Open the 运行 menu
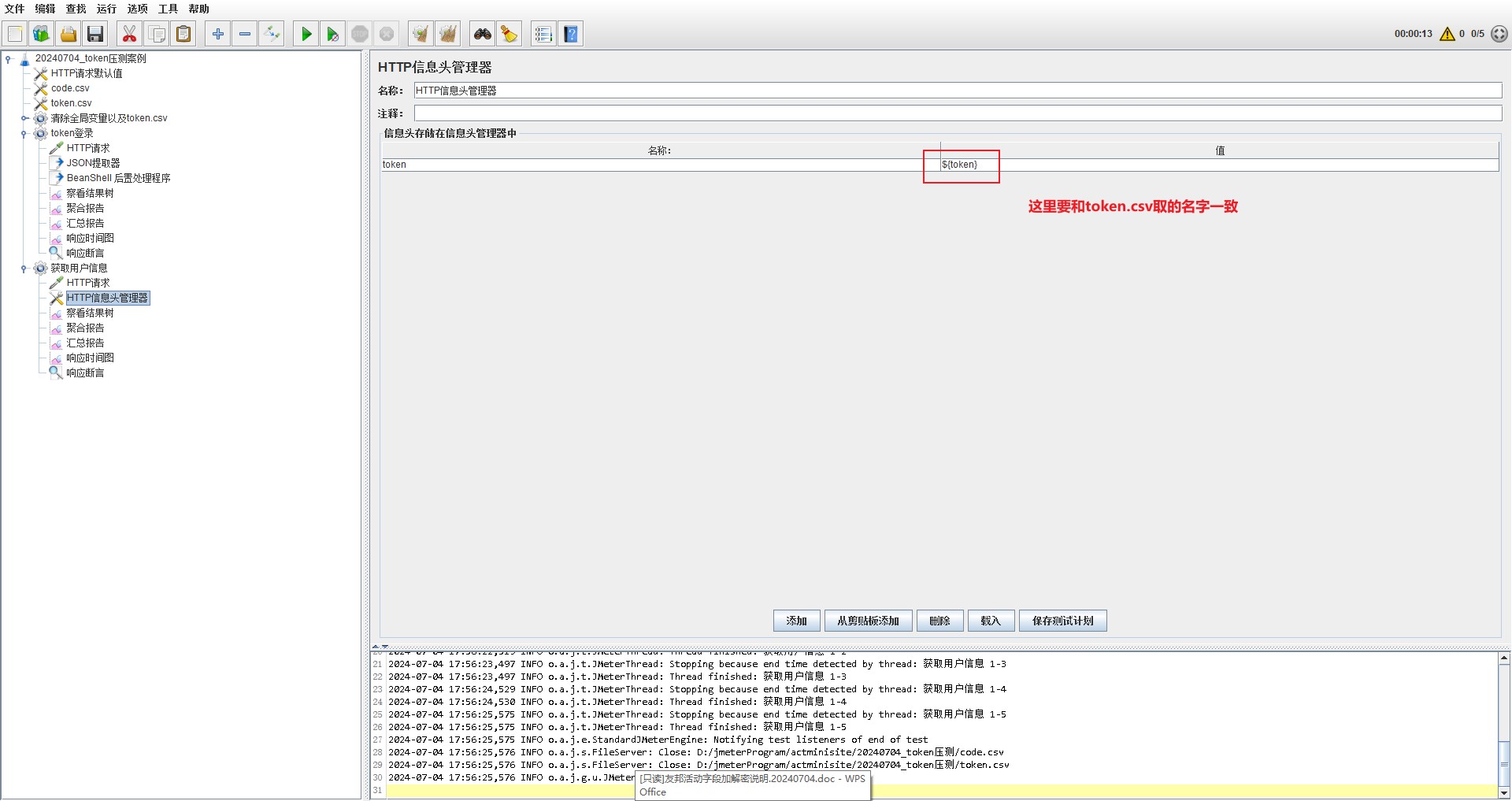 point(106,9)
